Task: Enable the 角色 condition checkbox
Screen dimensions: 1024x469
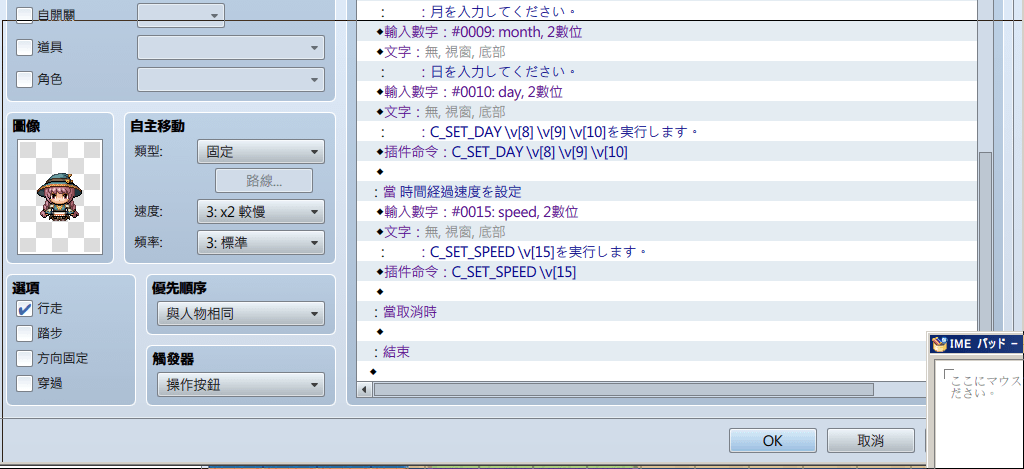Action: (24, 80)
